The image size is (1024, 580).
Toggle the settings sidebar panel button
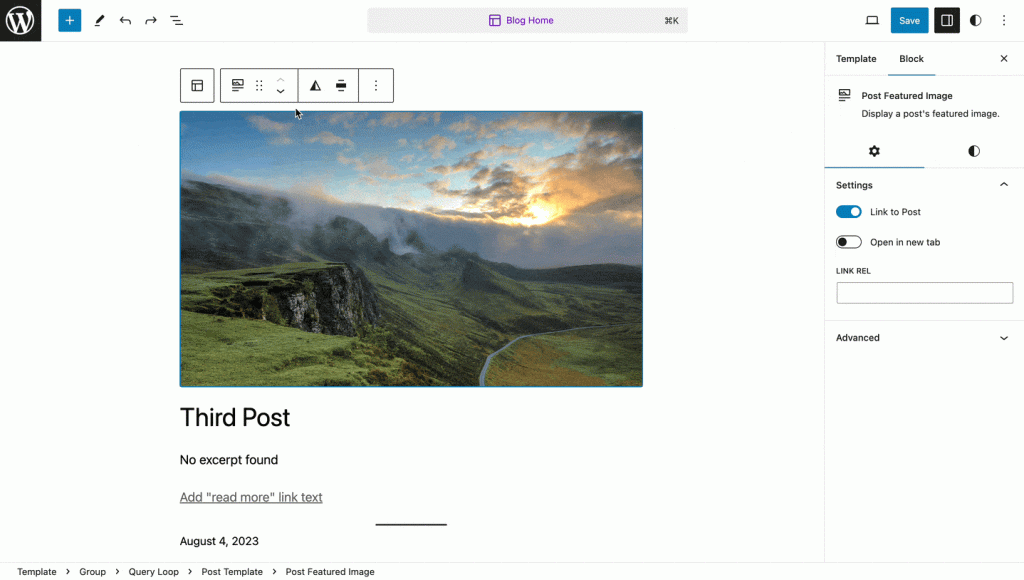[x=946, y=20]
